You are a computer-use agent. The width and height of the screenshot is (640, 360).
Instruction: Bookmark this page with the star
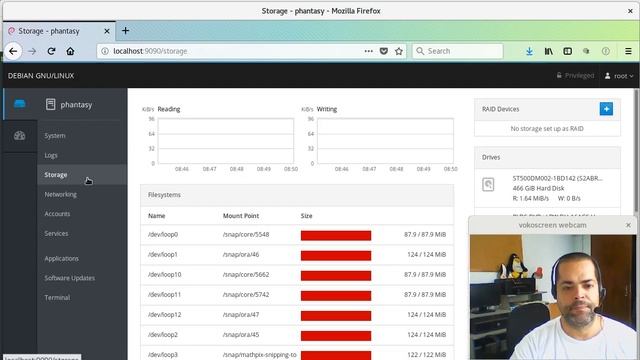point(399,51)
